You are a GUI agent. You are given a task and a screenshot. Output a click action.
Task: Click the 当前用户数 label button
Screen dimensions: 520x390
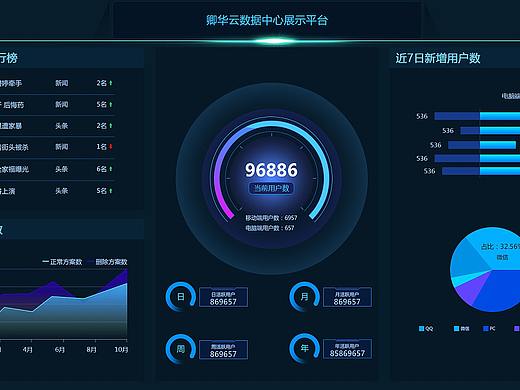click(x=271, y=188)
